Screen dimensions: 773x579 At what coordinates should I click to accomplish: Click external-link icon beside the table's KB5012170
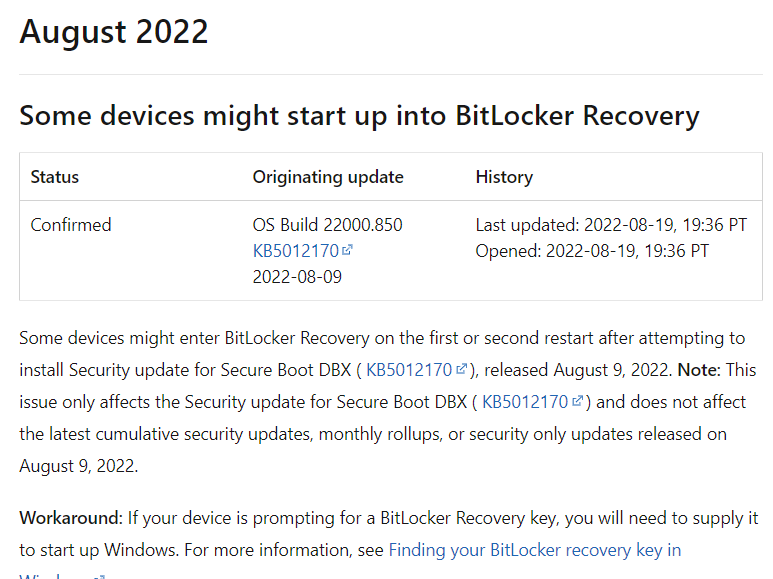click(x=348, y=251)
